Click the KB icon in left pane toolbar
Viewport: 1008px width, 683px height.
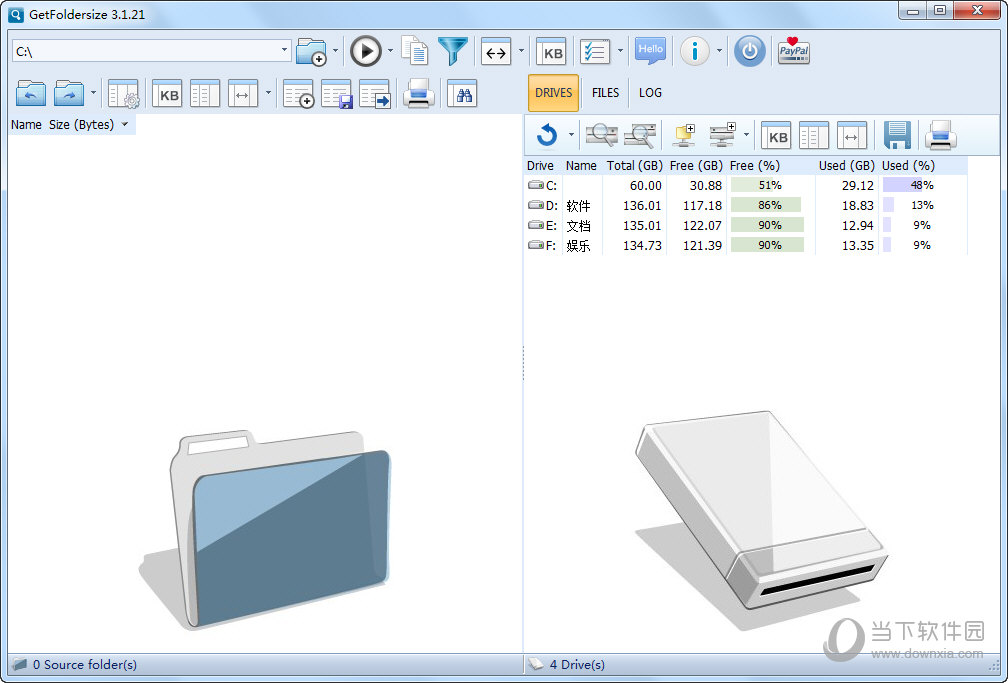pyautogui.click(x=167, y=94)
